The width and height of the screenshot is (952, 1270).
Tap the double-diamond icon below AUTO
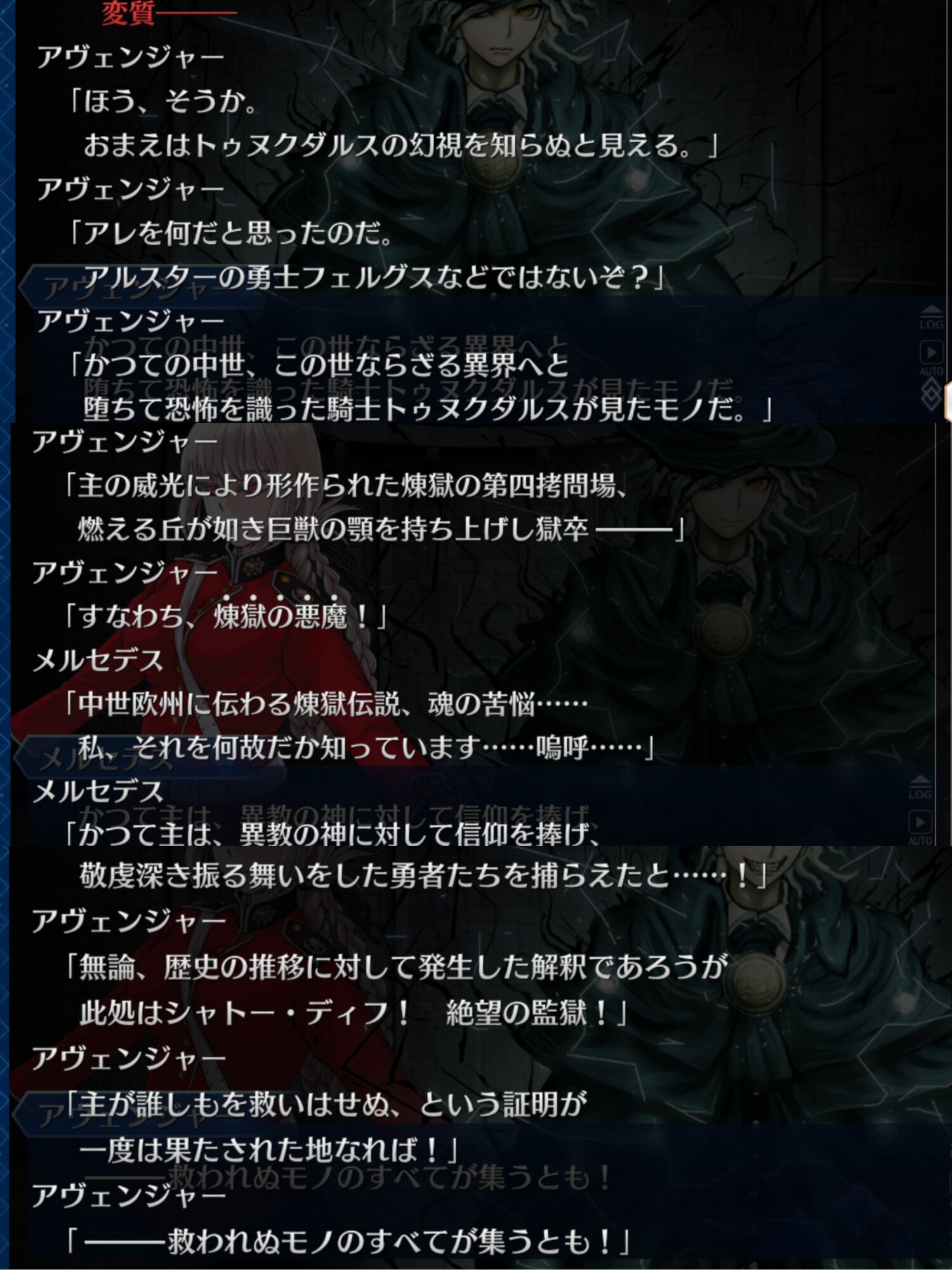coord(931,395)
